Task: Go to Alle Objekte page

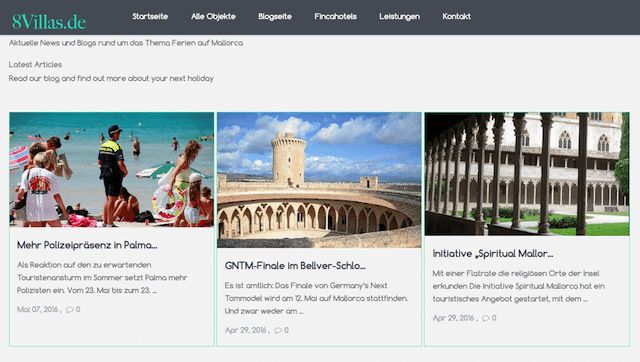Action: coord(213,17)
